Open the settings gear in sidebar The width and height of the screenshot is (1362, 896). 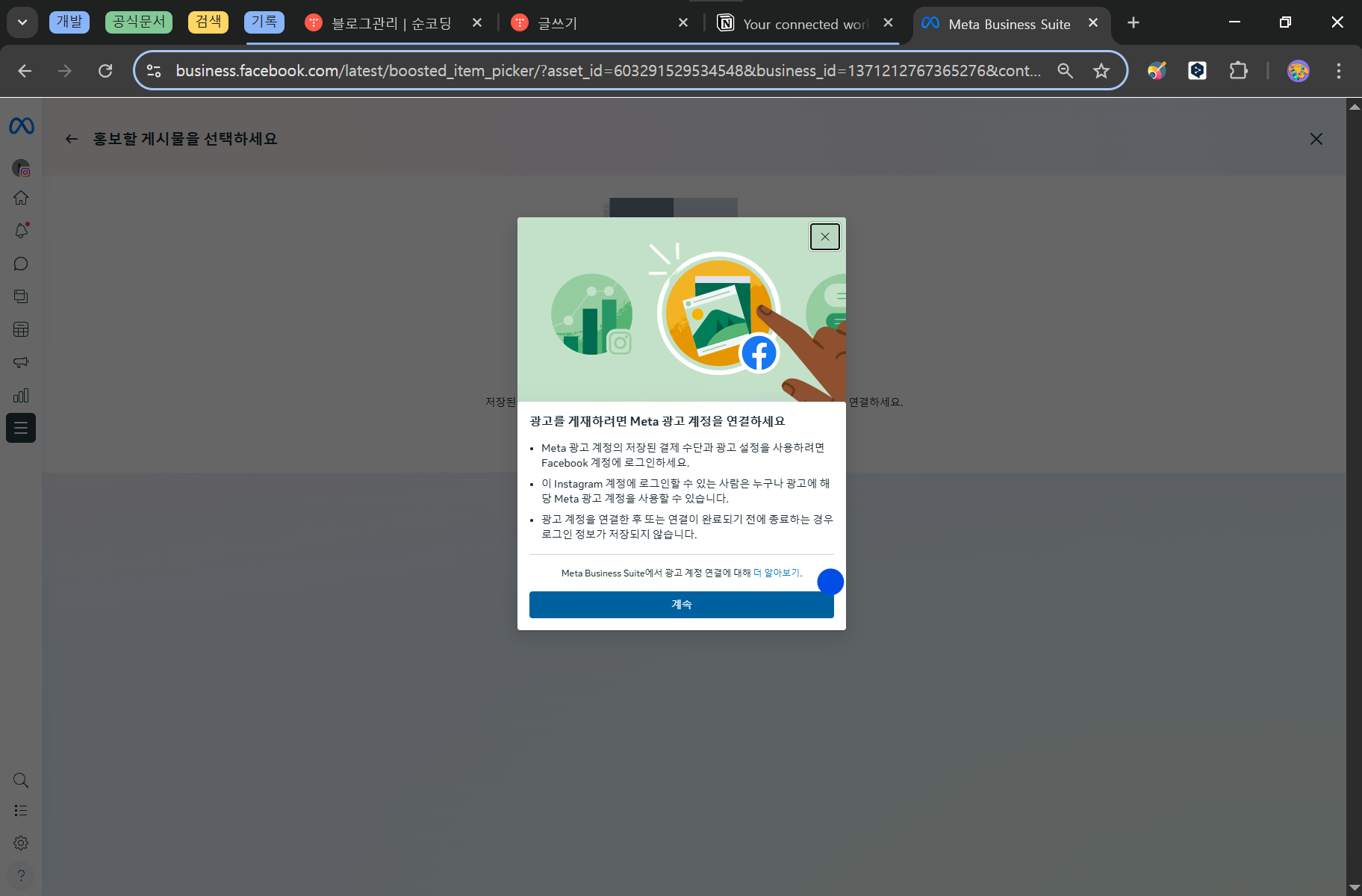(x=21, y=843)
